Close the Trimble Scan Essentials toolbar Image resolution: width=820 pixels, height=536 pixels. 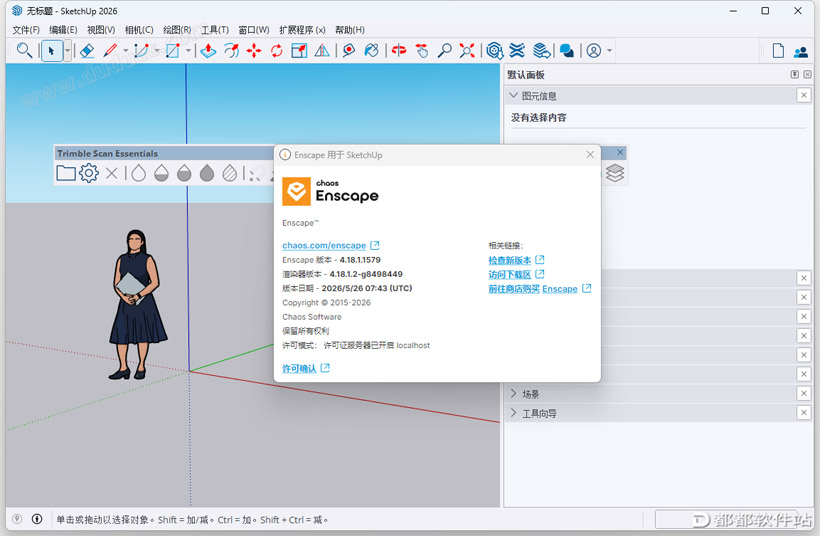point(620,152)
